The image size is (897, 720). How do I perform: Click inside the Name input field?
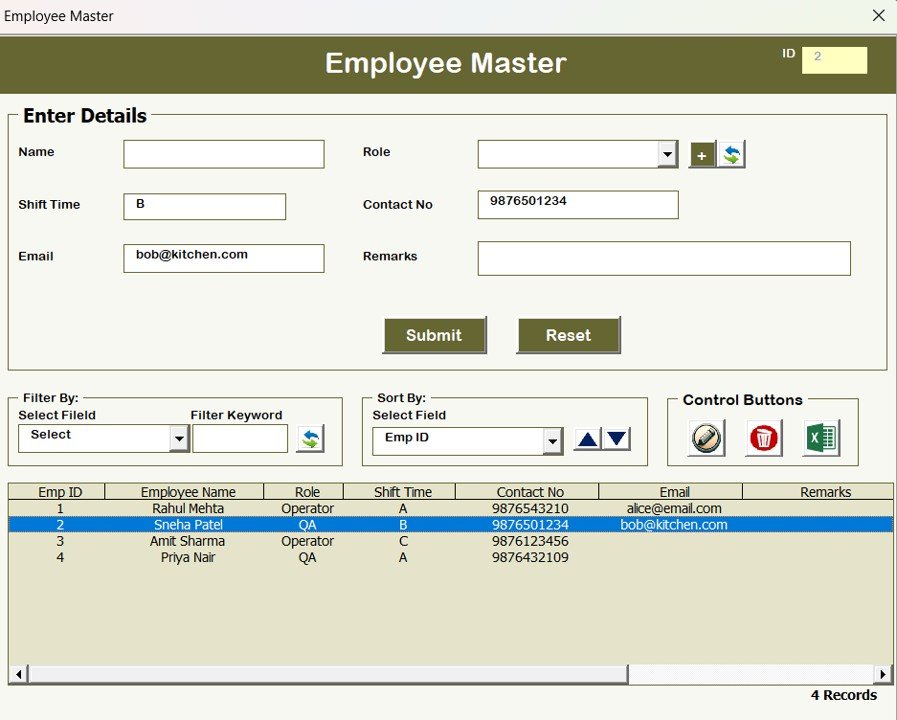pos(223,153)
